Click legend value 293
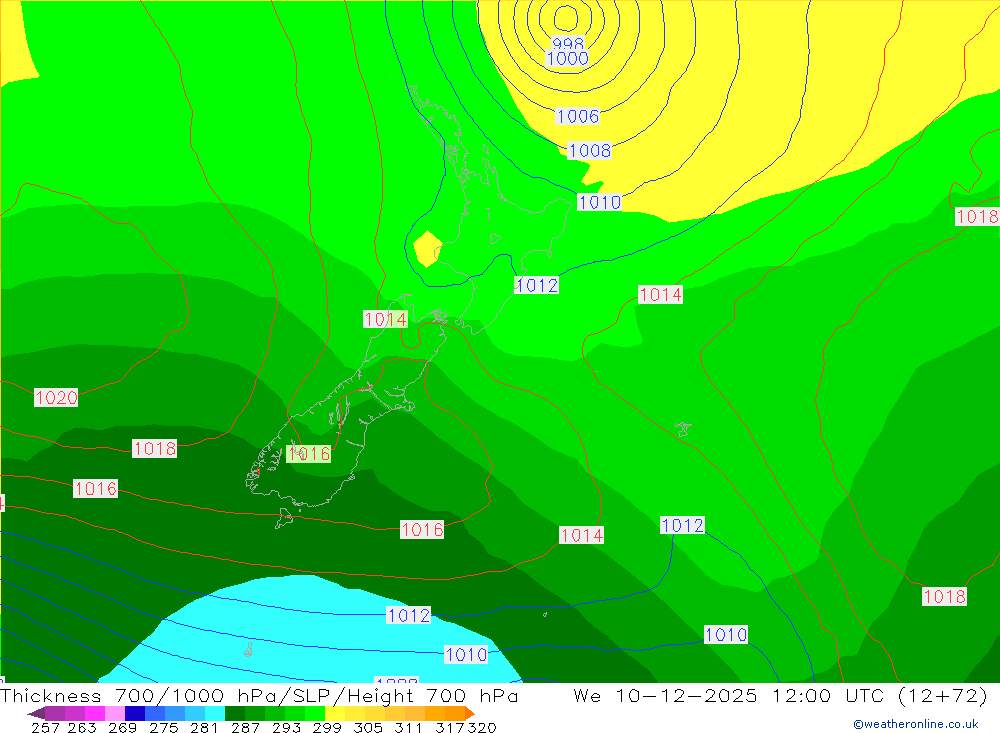1000x733 pixels. pyautogui.click(x=286, y=728)
